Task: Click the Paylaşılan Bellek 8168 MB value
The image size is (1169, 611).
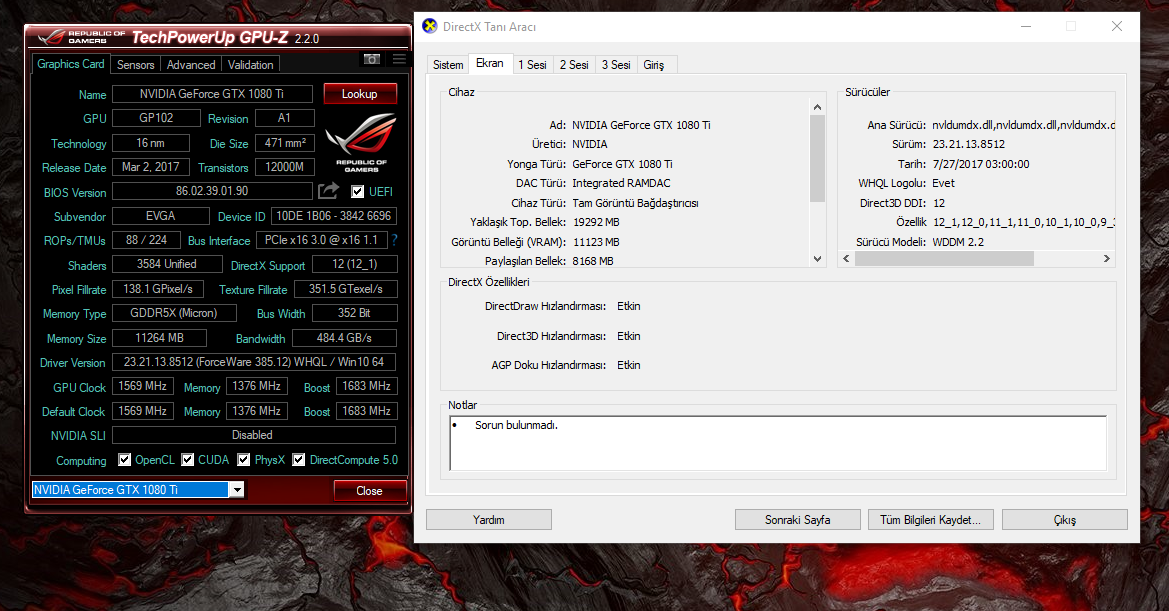Action: click(593, 261)
